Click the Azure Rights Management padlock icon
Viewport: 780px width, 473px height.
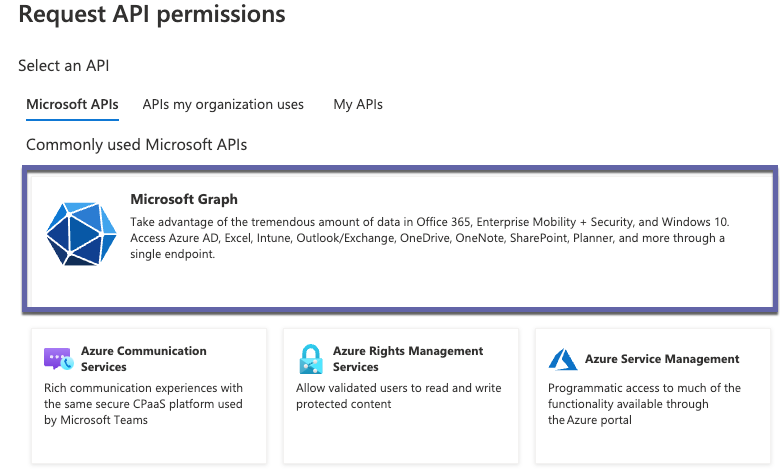coord(310,359)
